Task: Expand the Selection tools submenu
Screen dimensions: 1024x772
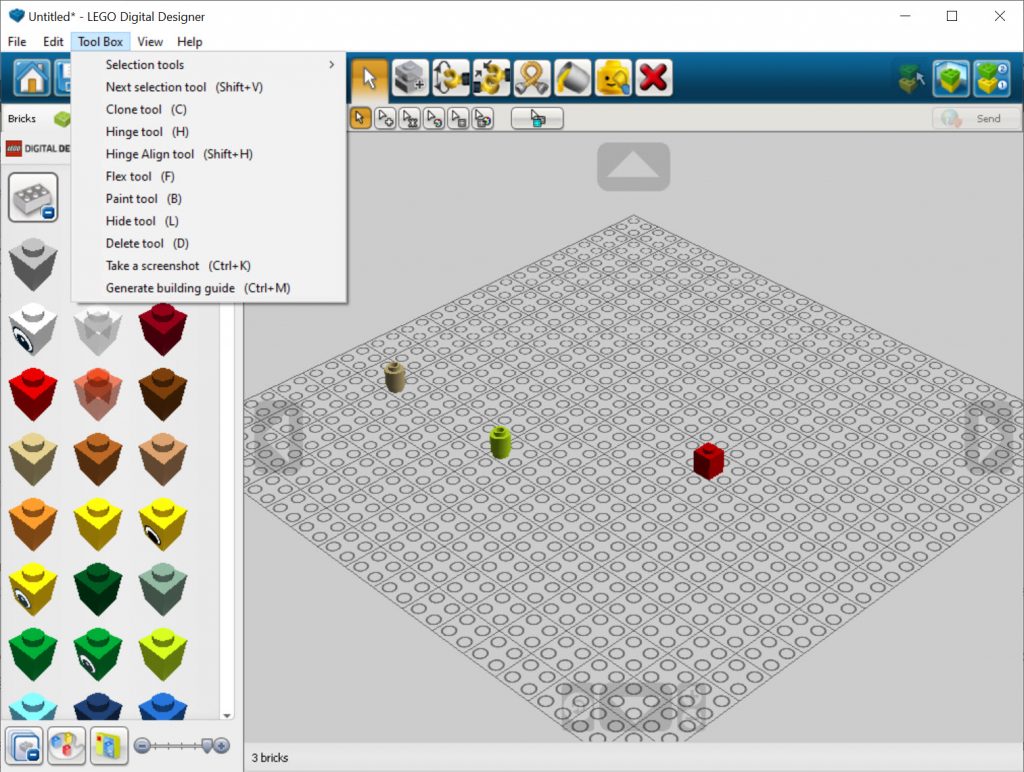Action: coord(209,65)
